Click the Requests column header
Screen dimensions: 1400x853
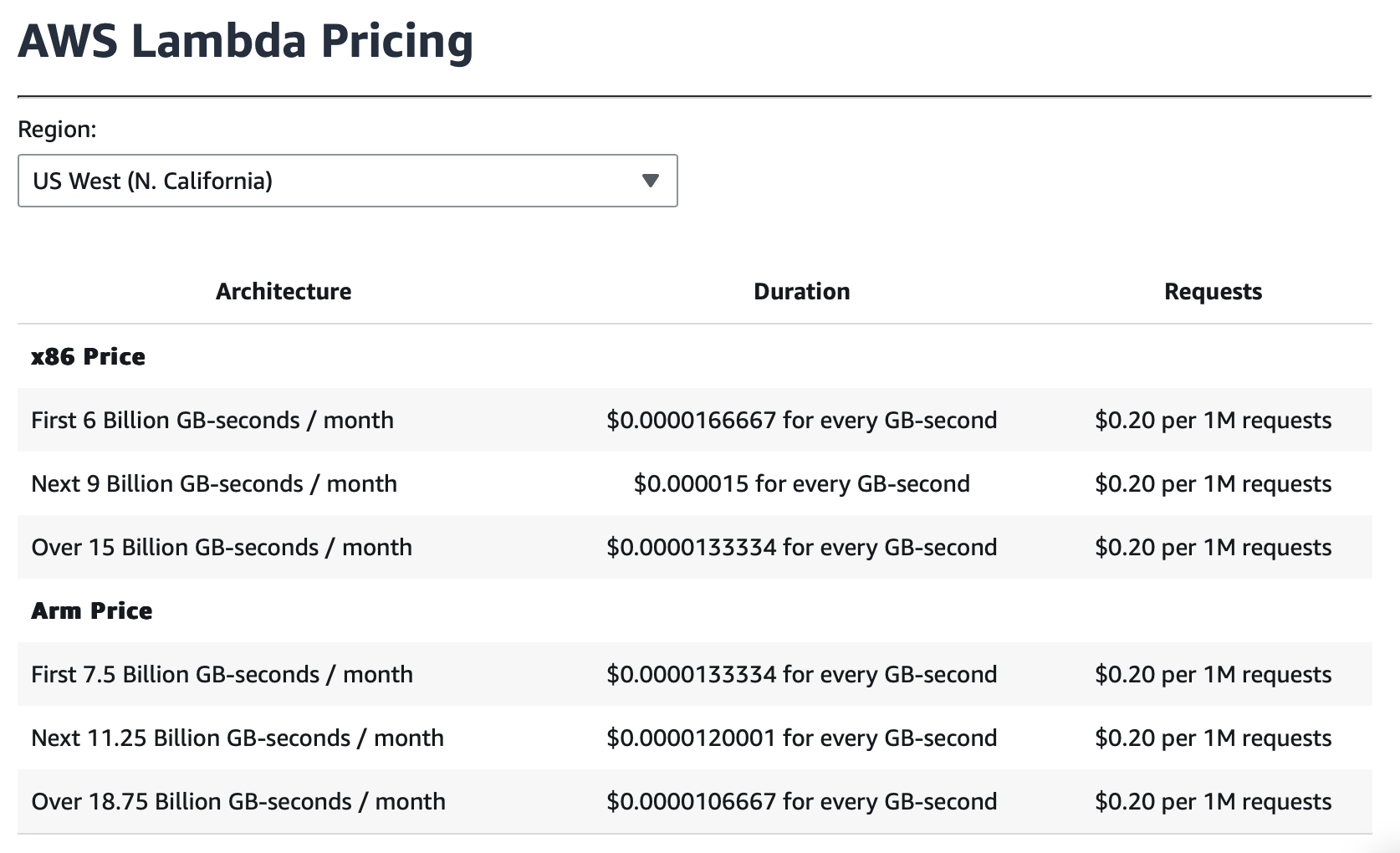[1213, 292]
